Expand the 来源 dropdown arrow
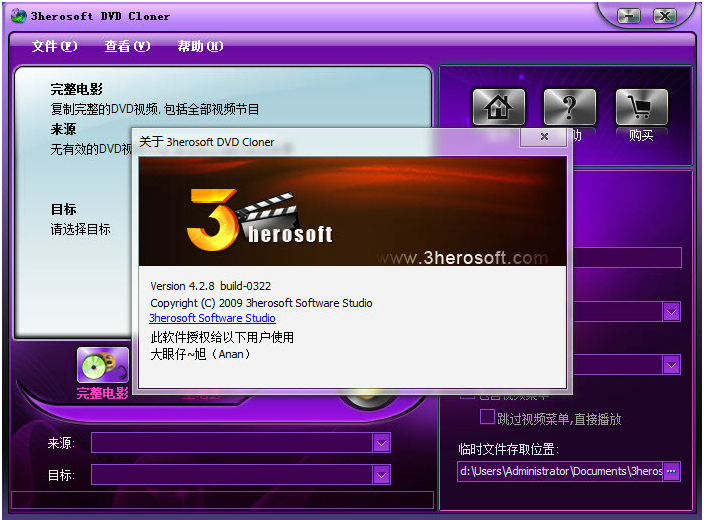 coord(381,443)
